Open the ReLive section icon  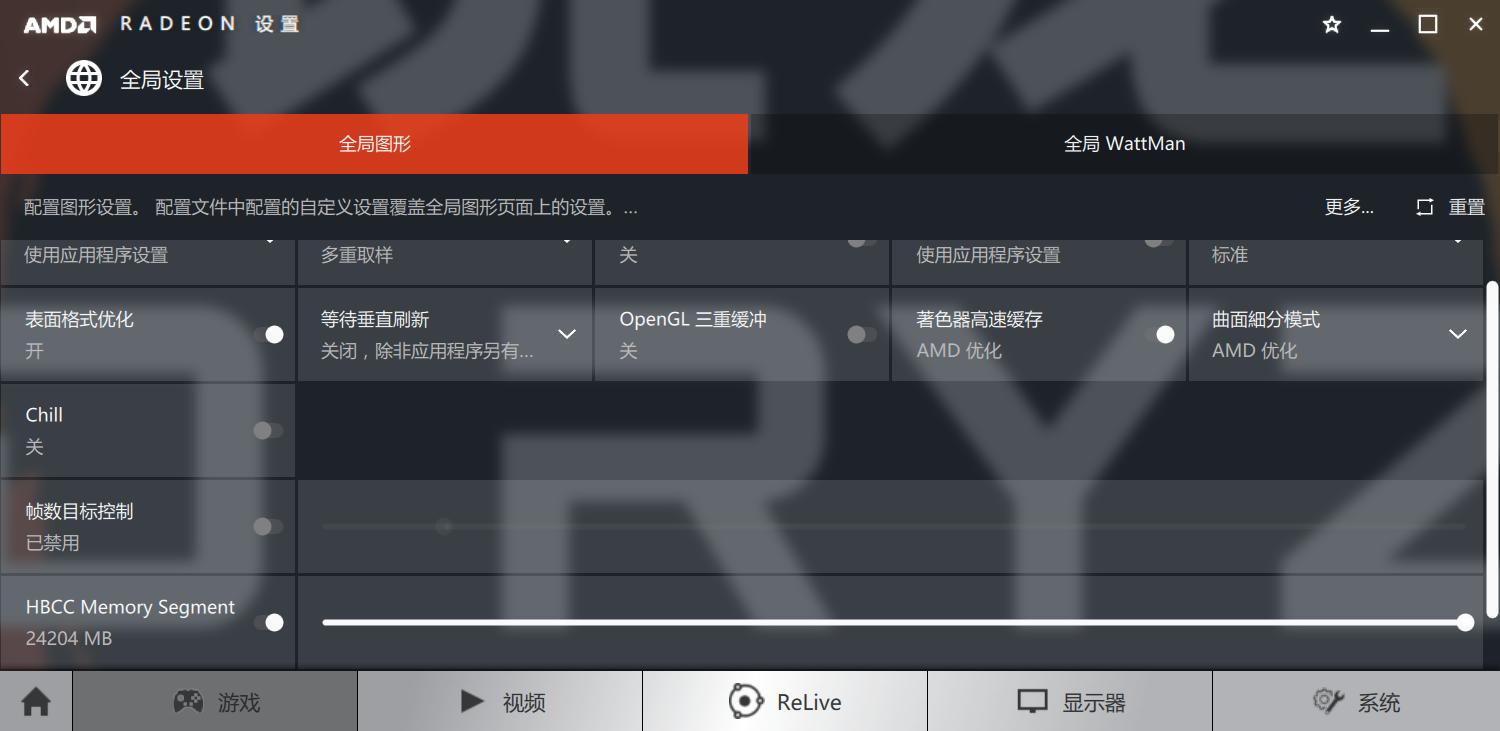[745, 701]
